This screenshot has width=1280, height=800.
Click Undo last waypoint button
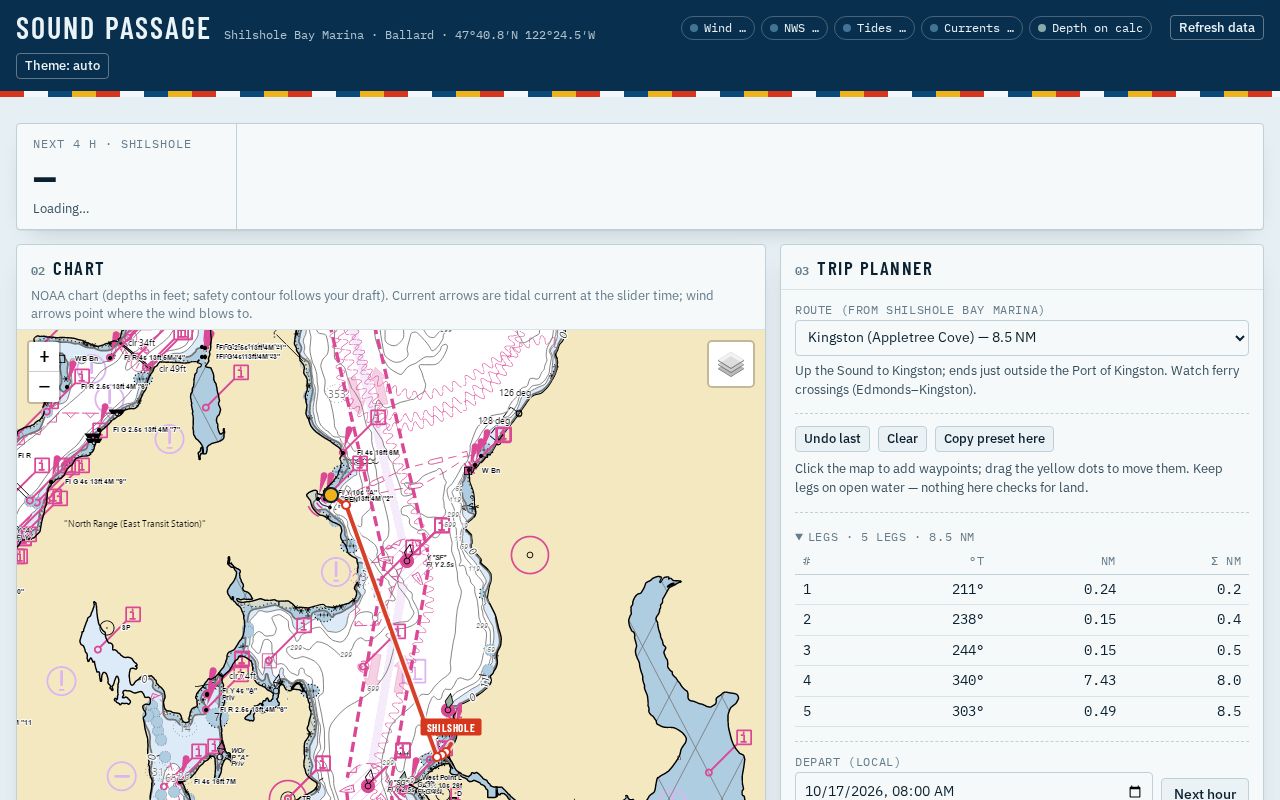(x=832, y=439)
